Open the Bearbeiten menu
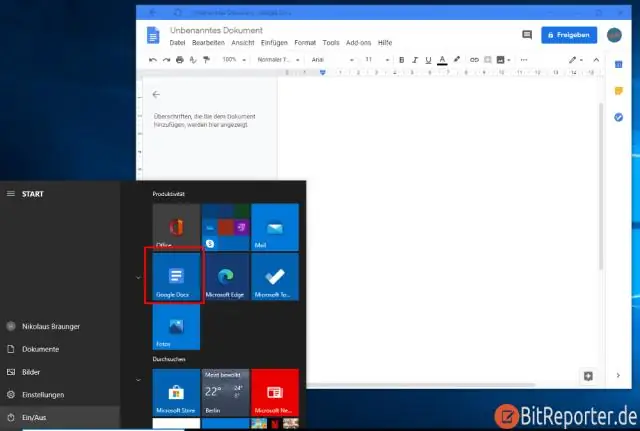 [x=208, y=43]
